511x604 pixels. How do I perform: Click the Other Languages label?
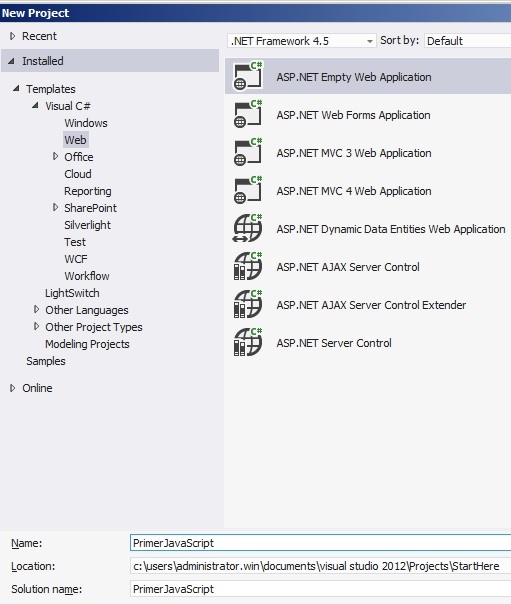tap(87, 310)
